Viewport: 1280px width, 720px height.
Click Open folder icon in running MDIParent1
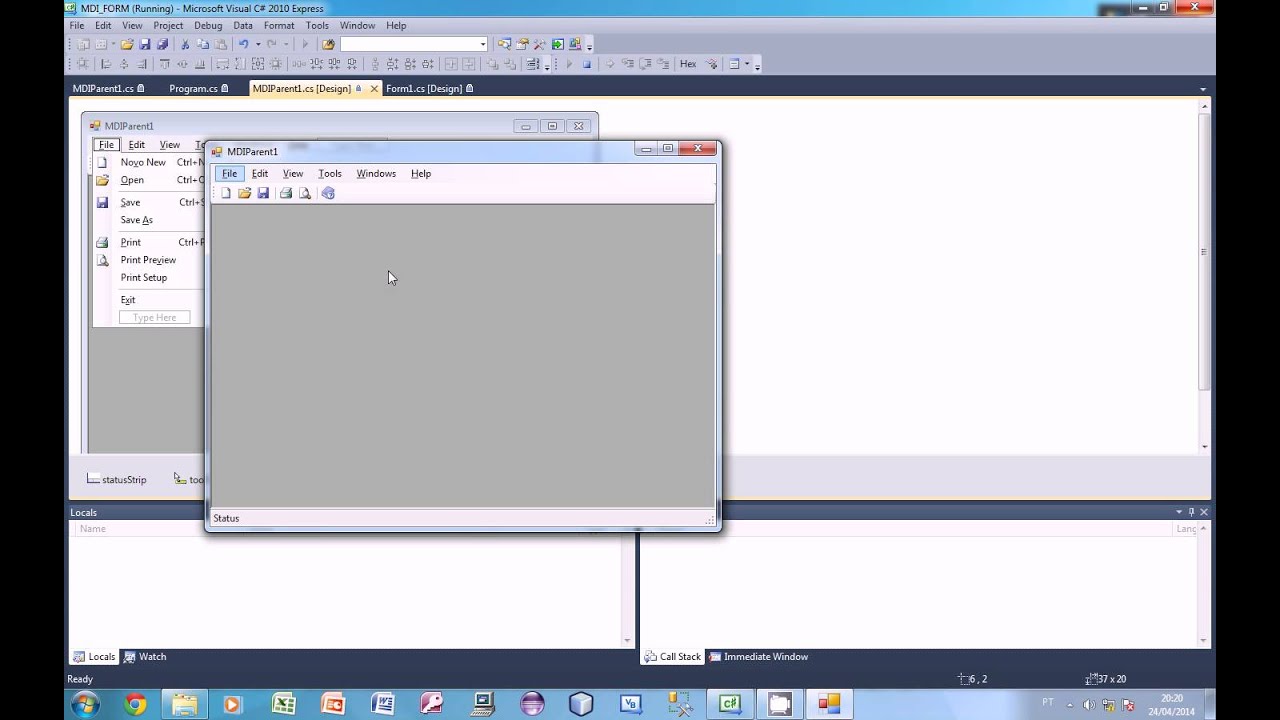[244, 193]
